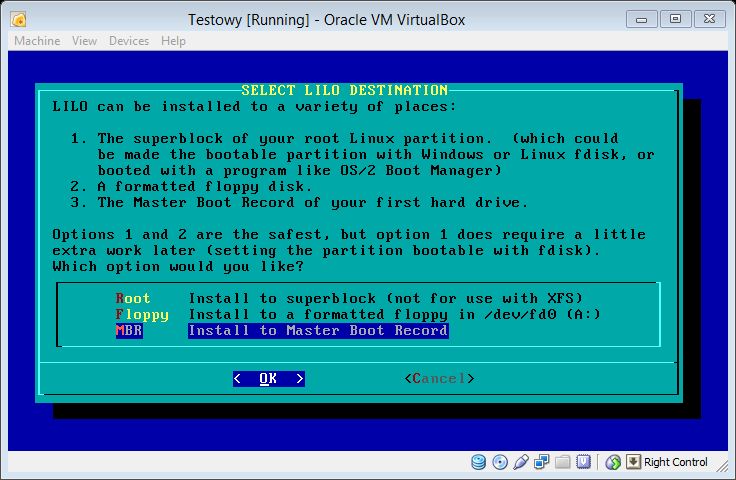
Task: Click the shared folders status icon
Action: coord(562,462)
